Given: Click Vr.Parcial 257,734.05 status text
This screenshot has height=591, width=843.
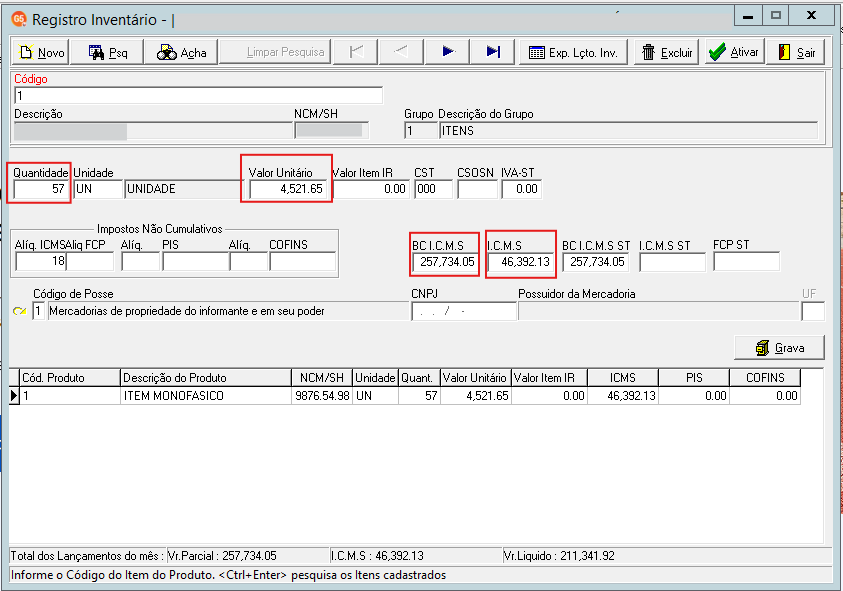Looking at the screenshot, I should 222,556.
